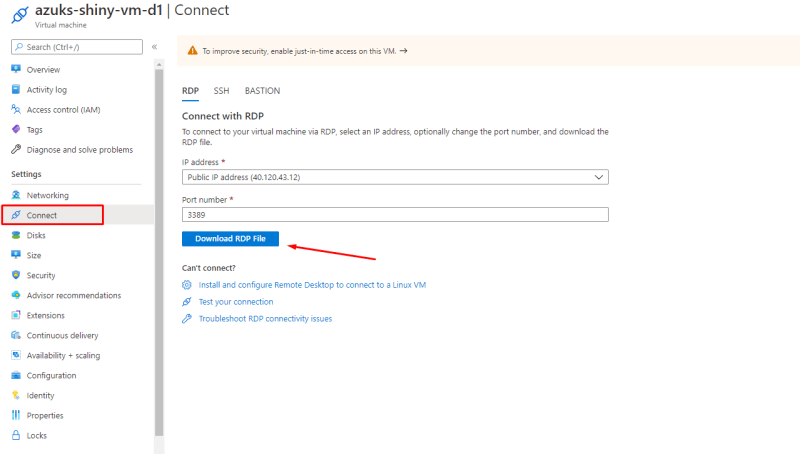Image resolution: width=800 pixels, height=454 pixels.
Task: Open Disks in the Settings list
Action: 36,235
